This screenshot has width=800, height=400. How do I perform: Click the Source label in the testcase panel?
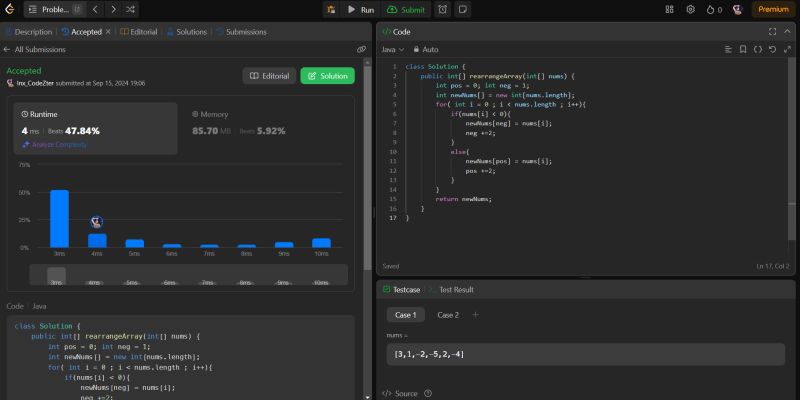406,393
